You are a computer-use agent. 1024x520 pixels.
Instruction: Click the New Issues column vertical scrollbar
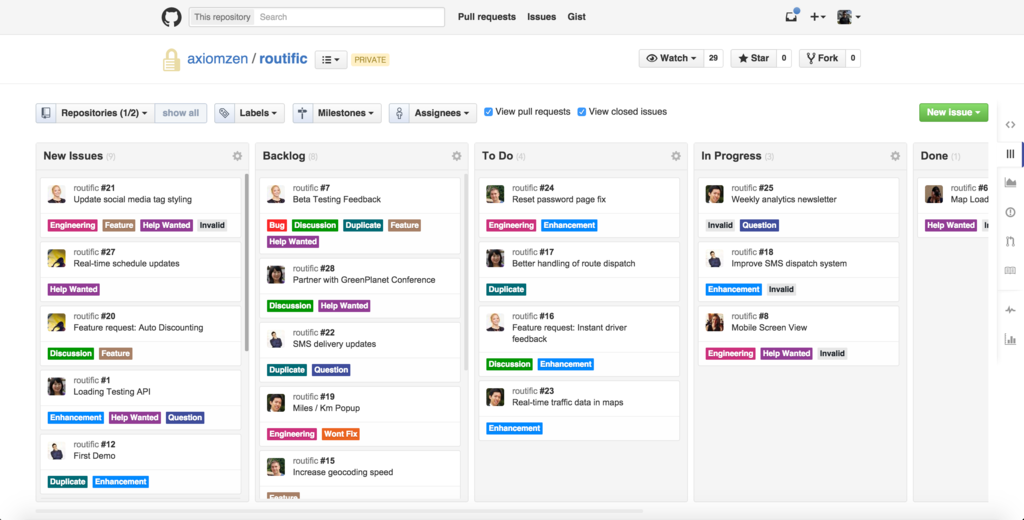click(x=247, y=262)
